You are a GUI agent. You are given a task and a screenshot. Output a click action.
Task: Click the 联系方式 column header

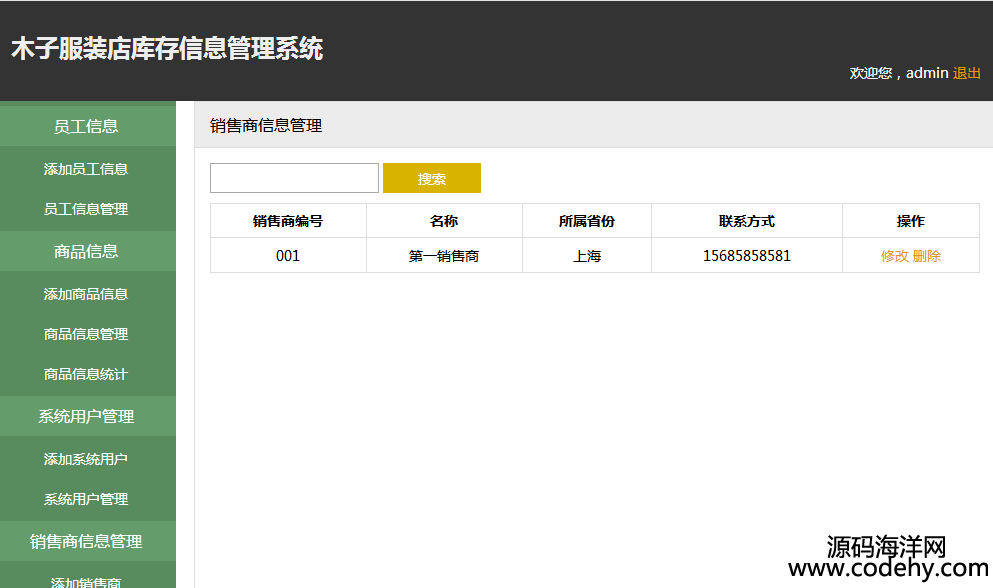point(746,221)
